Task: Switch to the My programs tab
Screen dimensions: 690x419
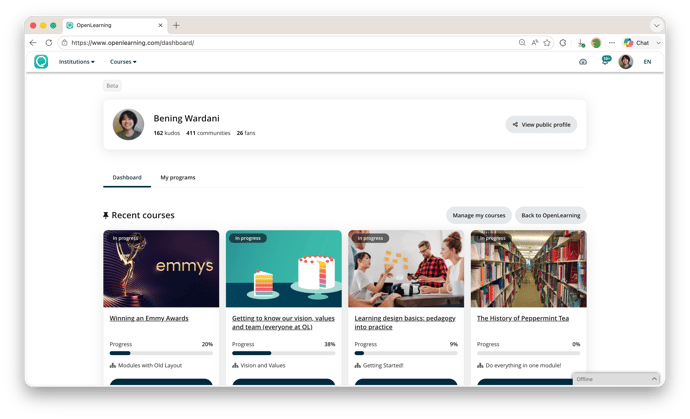Action: tap(178, 177)
